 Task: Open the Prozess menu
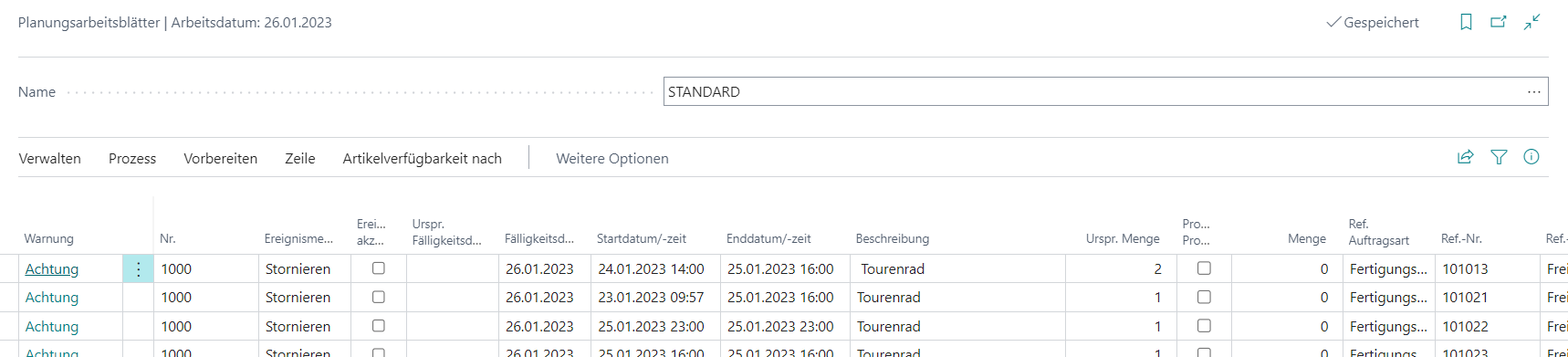[x=132, y=159]
